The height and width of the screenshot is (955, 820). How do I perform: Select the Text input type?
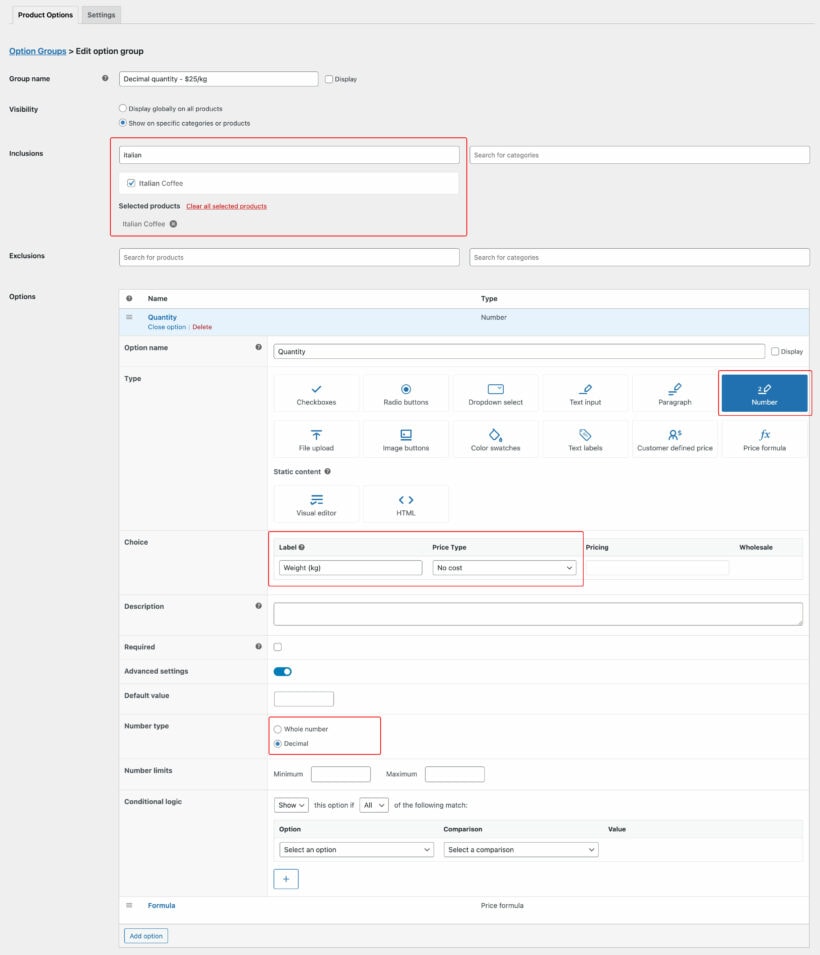[586, 392]
